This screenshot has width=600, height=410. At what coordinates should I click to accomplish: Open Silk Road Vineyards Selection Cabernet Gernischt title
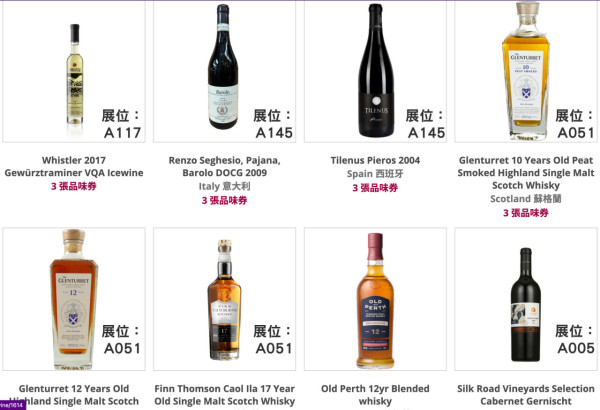coord(526,395)
